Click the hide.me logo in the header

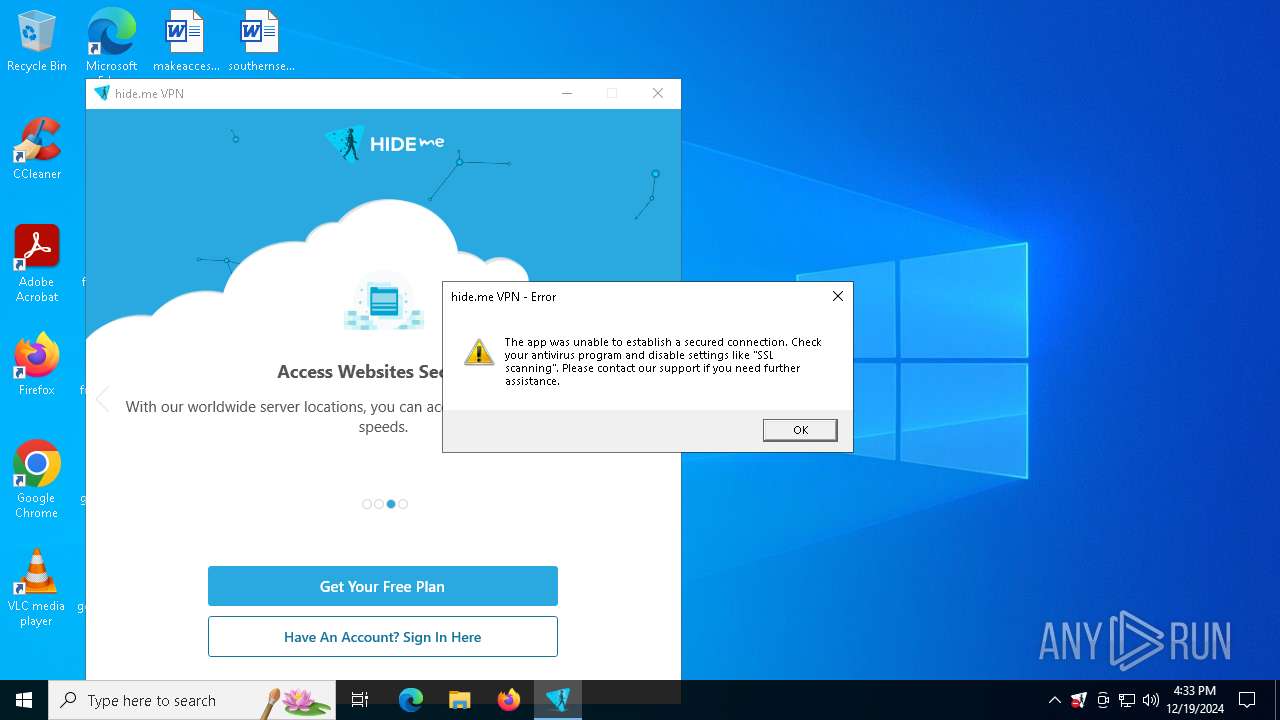point(385,143)
